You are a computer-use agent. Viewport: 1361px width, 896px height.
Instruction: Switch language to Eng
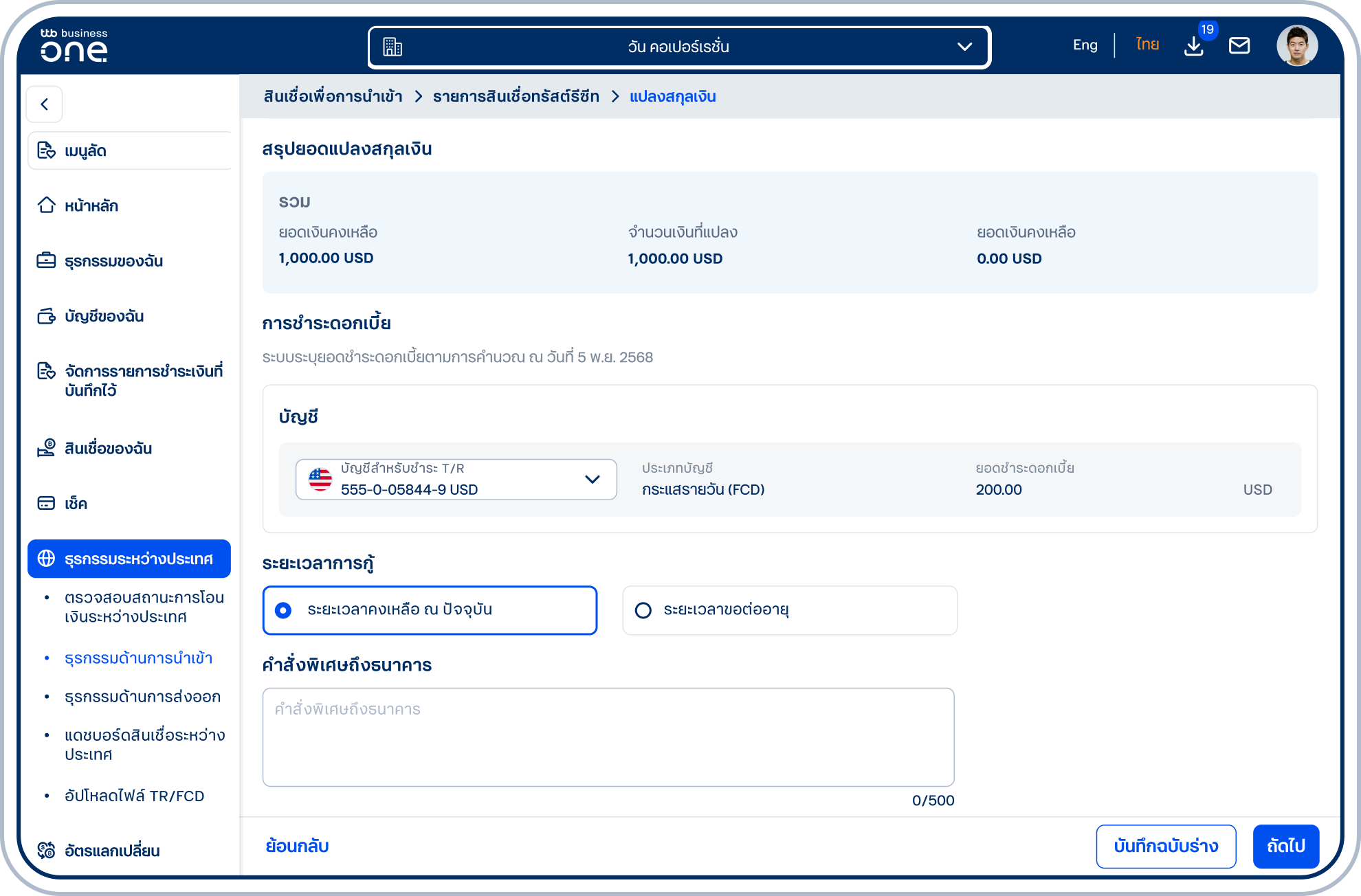(1085, 45)
